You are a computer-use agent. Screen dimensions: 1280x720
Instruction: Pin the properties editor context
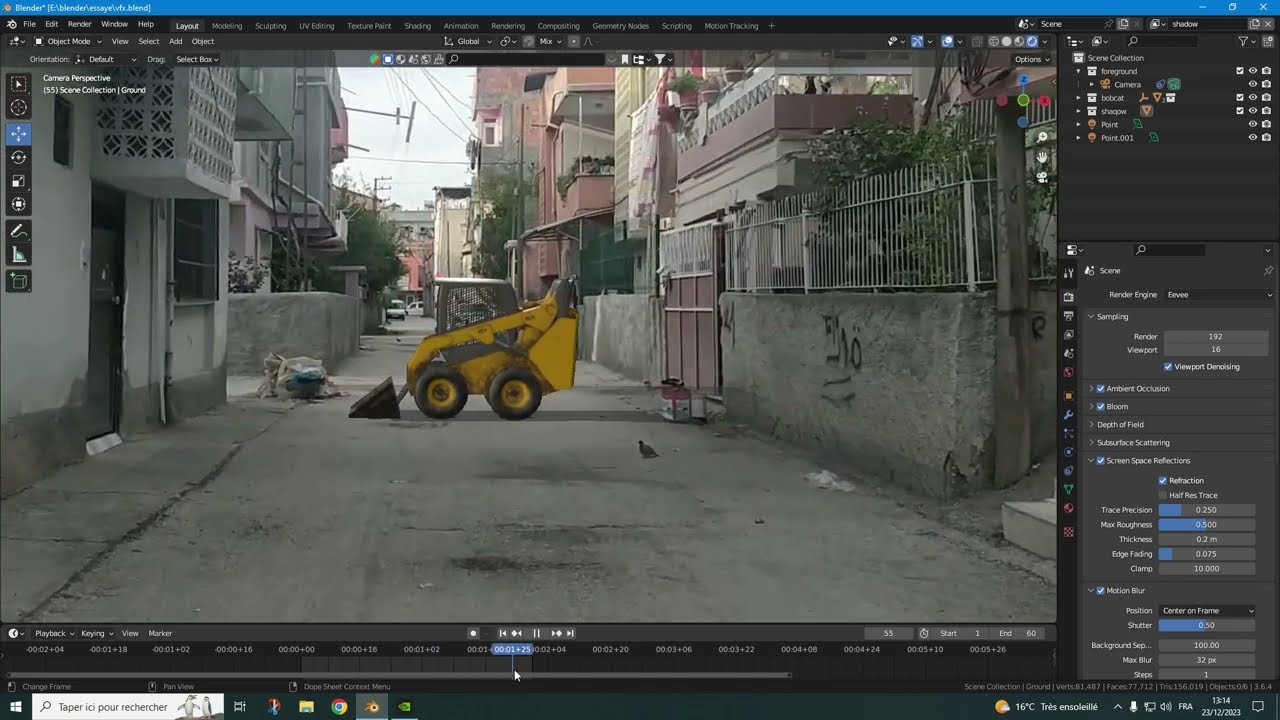[x=1268, y=271]
